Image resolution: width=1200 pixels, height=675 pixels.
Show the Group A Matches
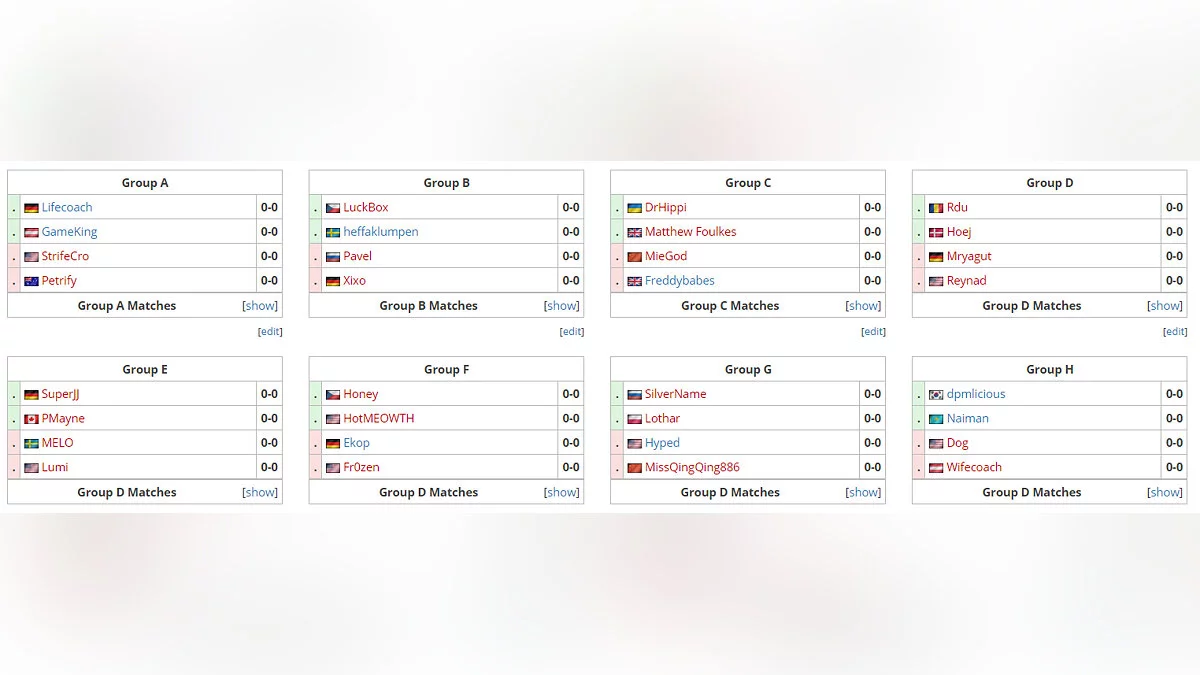260,306
